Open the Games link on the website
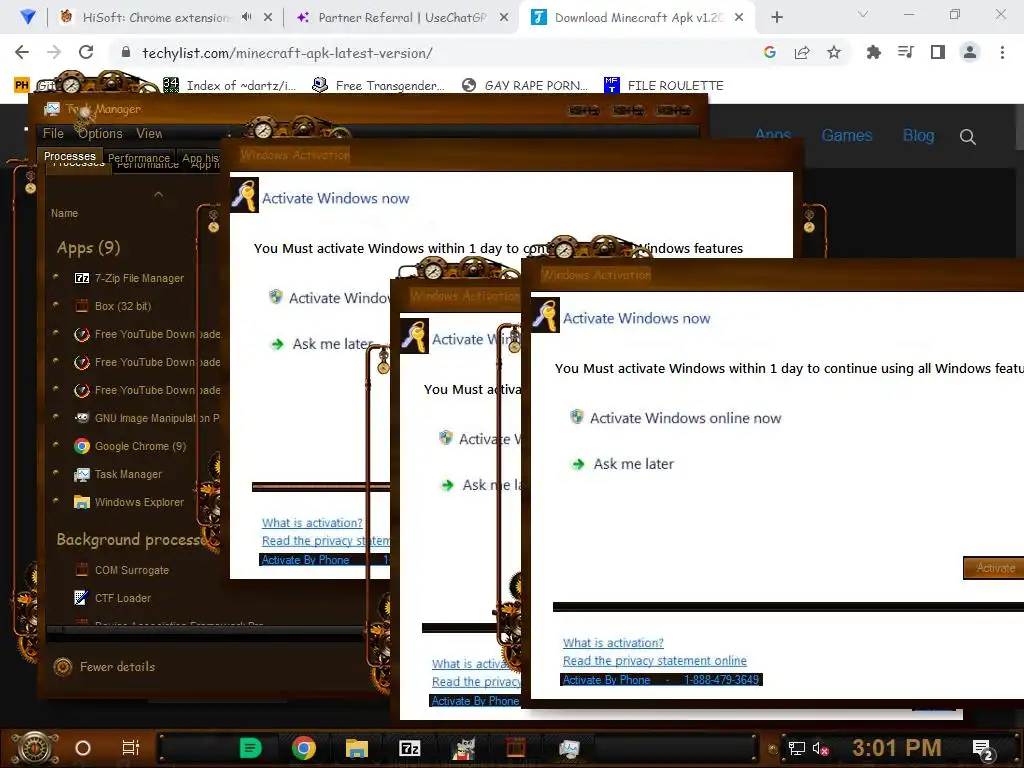This screenshot has width=1024, height=768. (x=847, y=136)
